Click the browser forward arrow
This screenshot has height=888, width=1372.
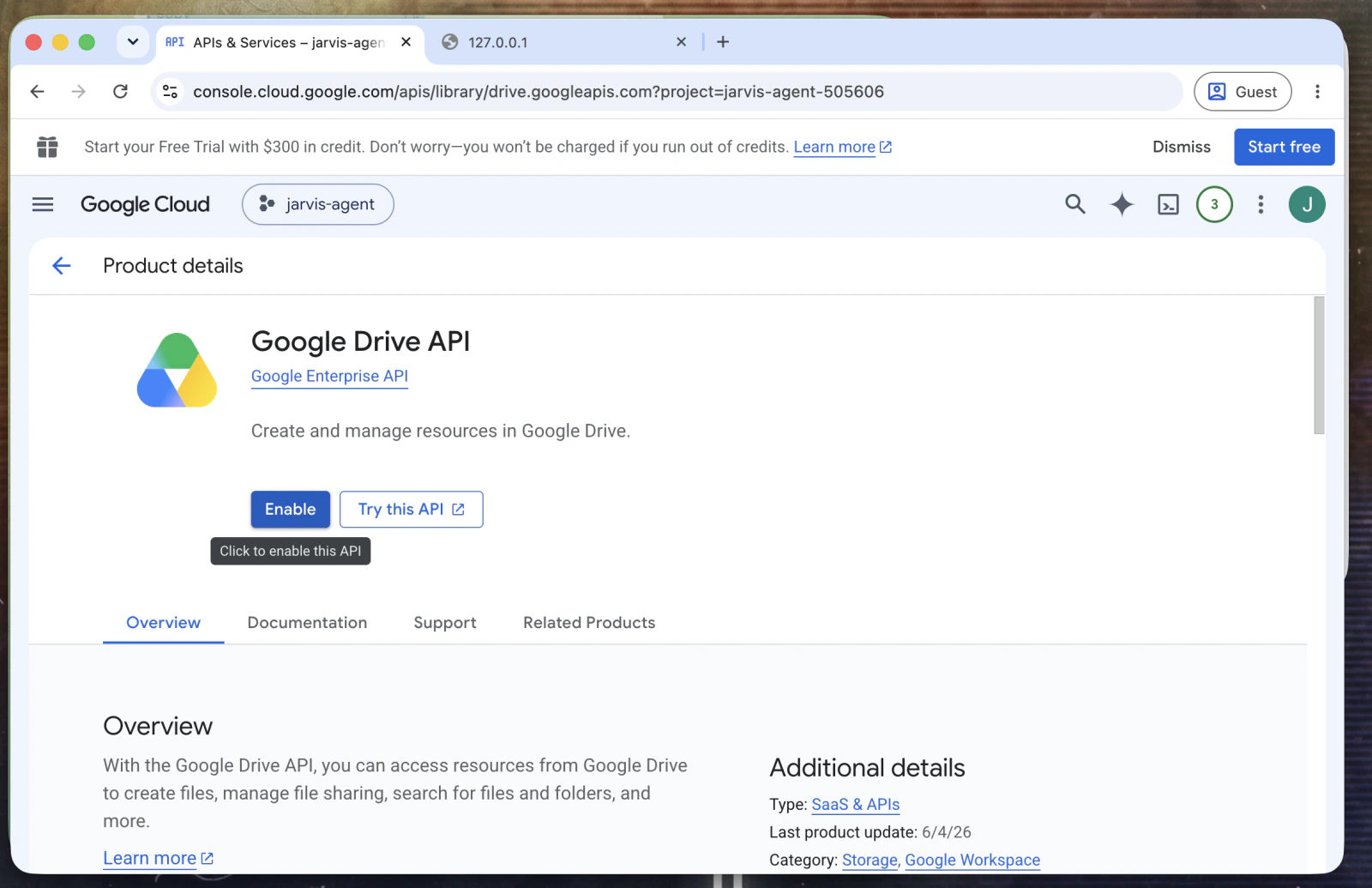[78, 92]
